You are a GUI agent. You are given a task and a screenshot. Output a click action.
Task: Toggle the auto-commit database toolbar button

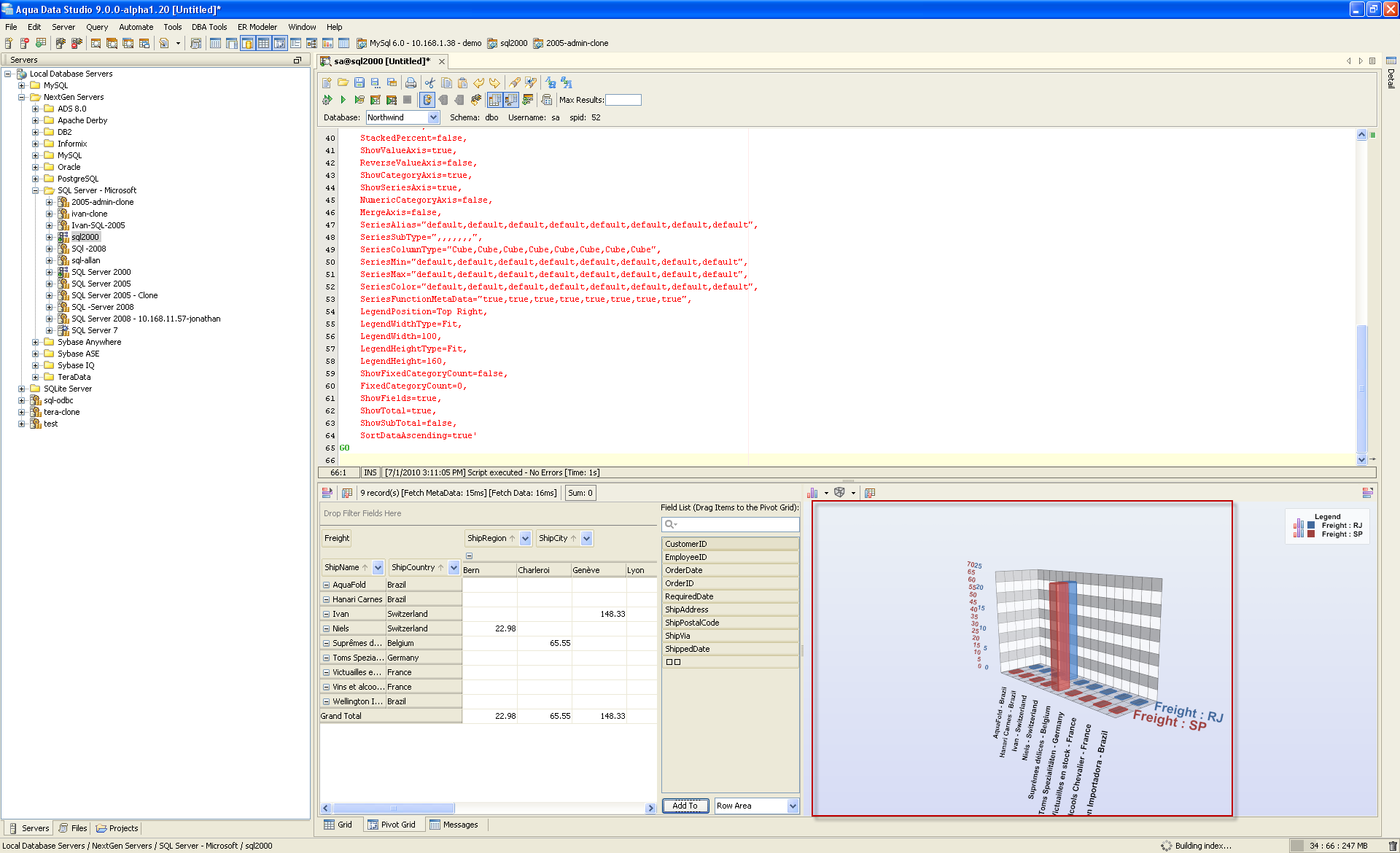[427, 100]
